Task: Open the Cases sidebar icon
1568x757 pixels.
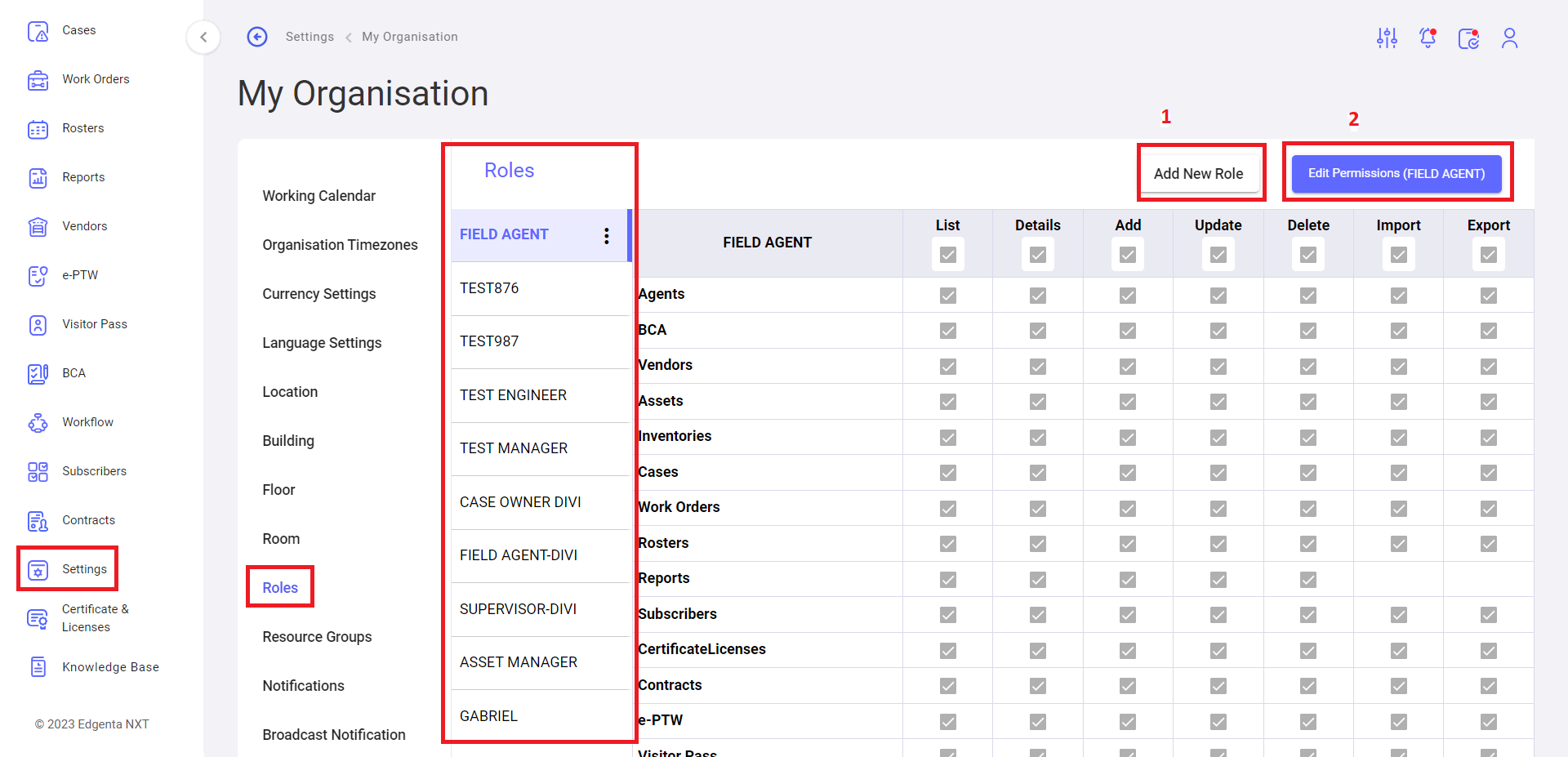Action: pos(38,31)
